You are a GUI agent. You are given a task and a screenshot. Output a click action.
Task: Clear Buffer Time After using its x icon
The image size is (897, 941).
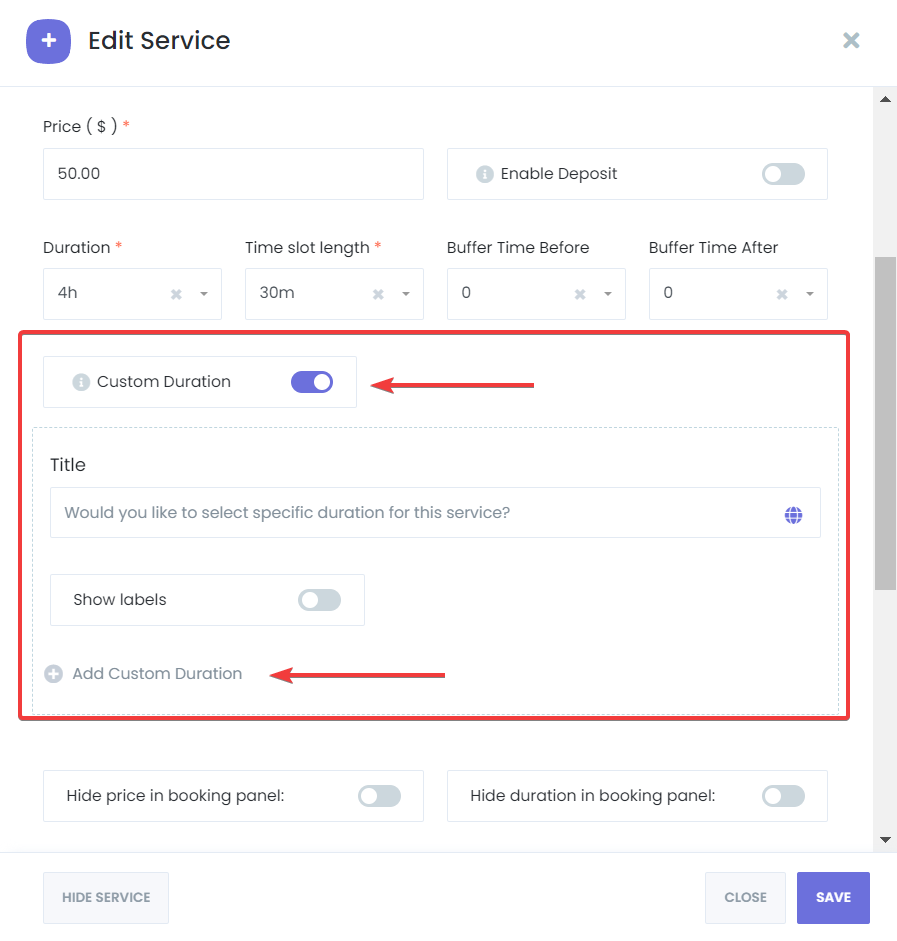(781, 294)
